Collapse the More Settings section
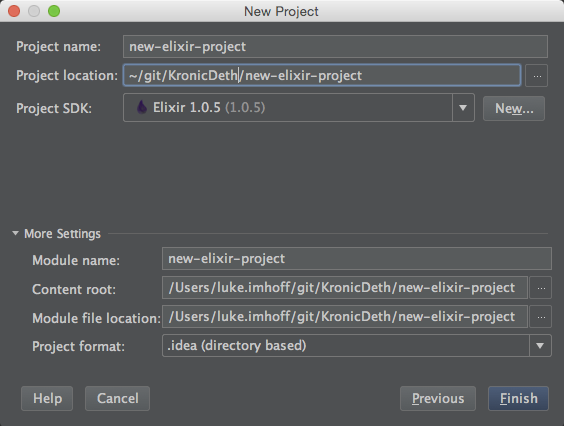This screenshot has height=426, width=564. click(x=15, y=233)
